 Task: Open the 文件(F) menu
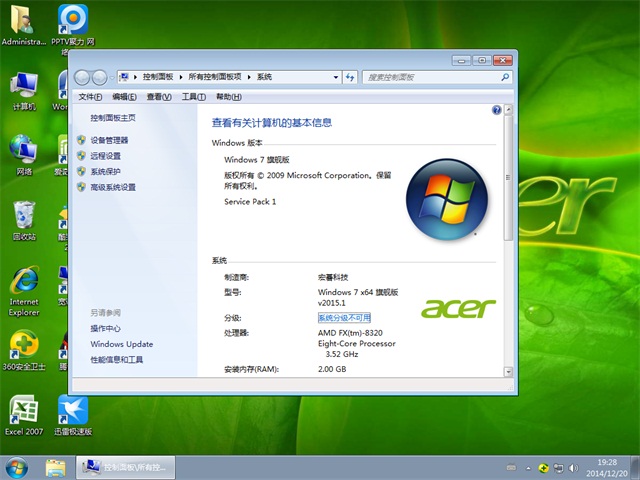pos(90,97)
